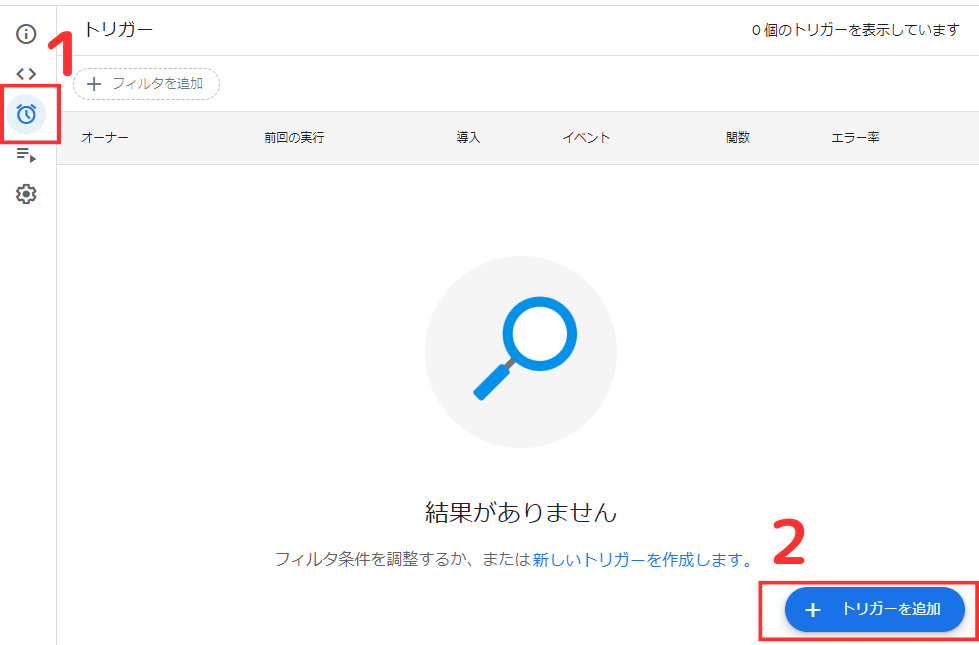Select the Triggers clock icon in sidebar
The image size is (979, 645).
pyautogui.click(x=25, y=113)
